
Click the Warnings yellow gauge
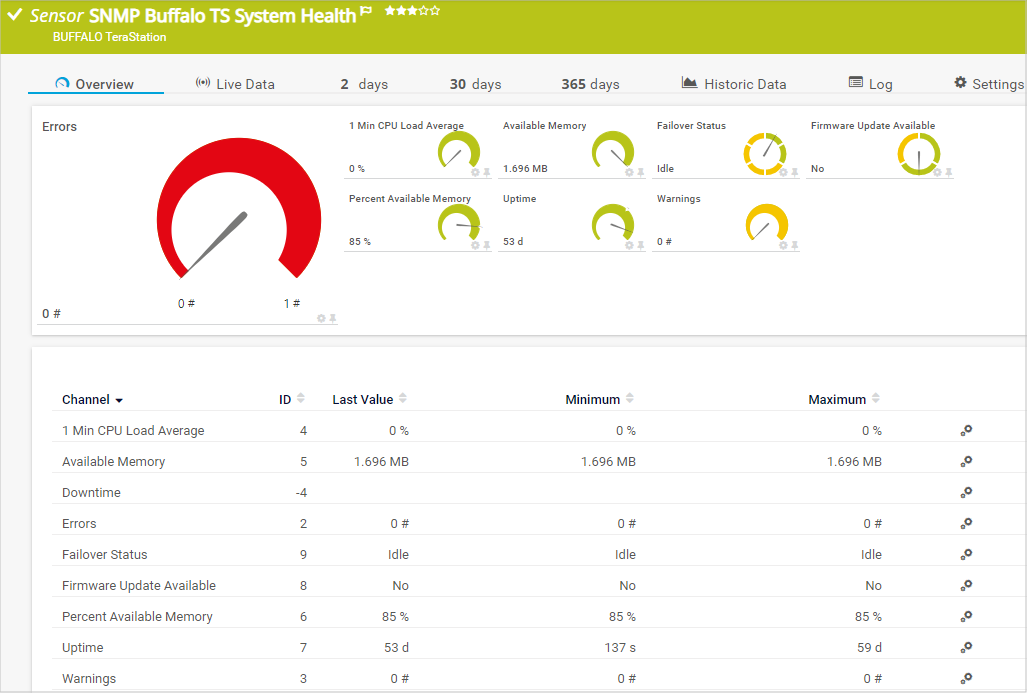point(767,224)
